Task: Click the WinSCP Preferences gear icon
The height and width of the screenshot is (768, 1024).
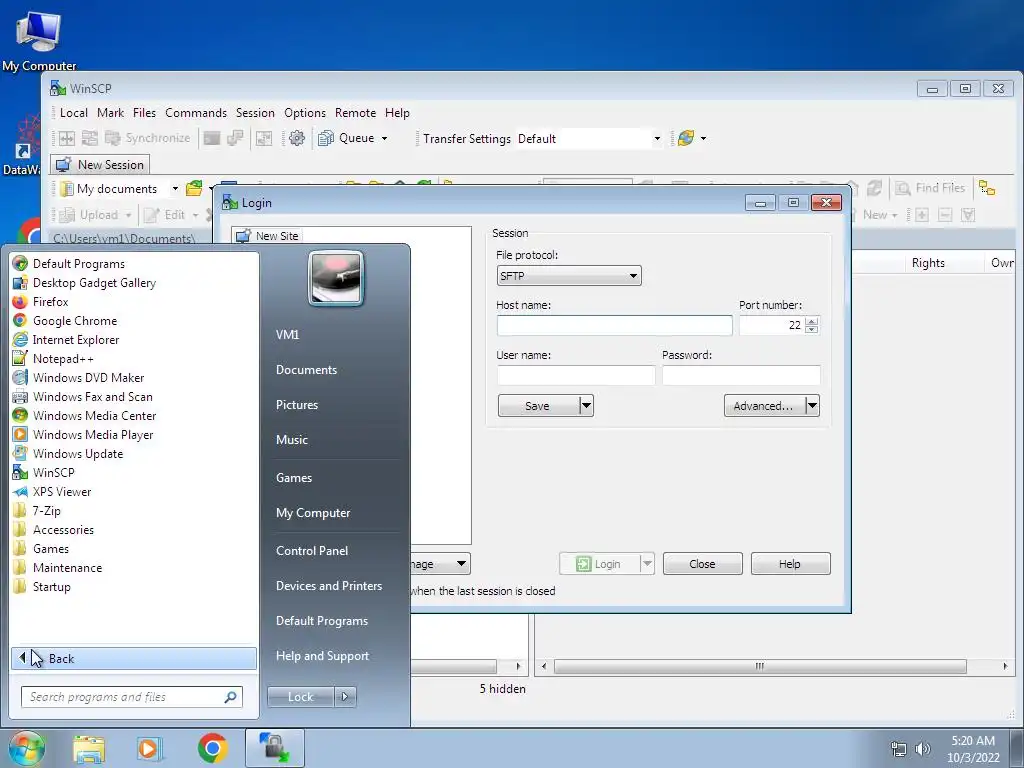Action: click(296, 138)
